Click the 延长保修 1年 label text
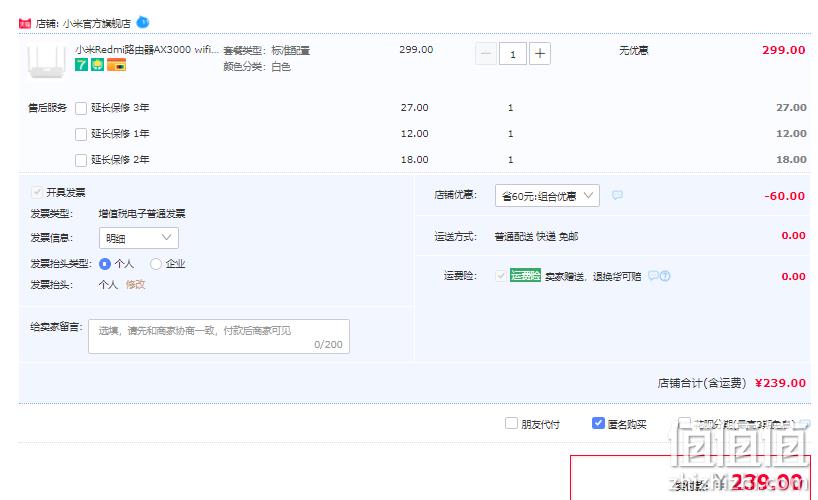This screenshot has width=818, height=500. (121, 134)
